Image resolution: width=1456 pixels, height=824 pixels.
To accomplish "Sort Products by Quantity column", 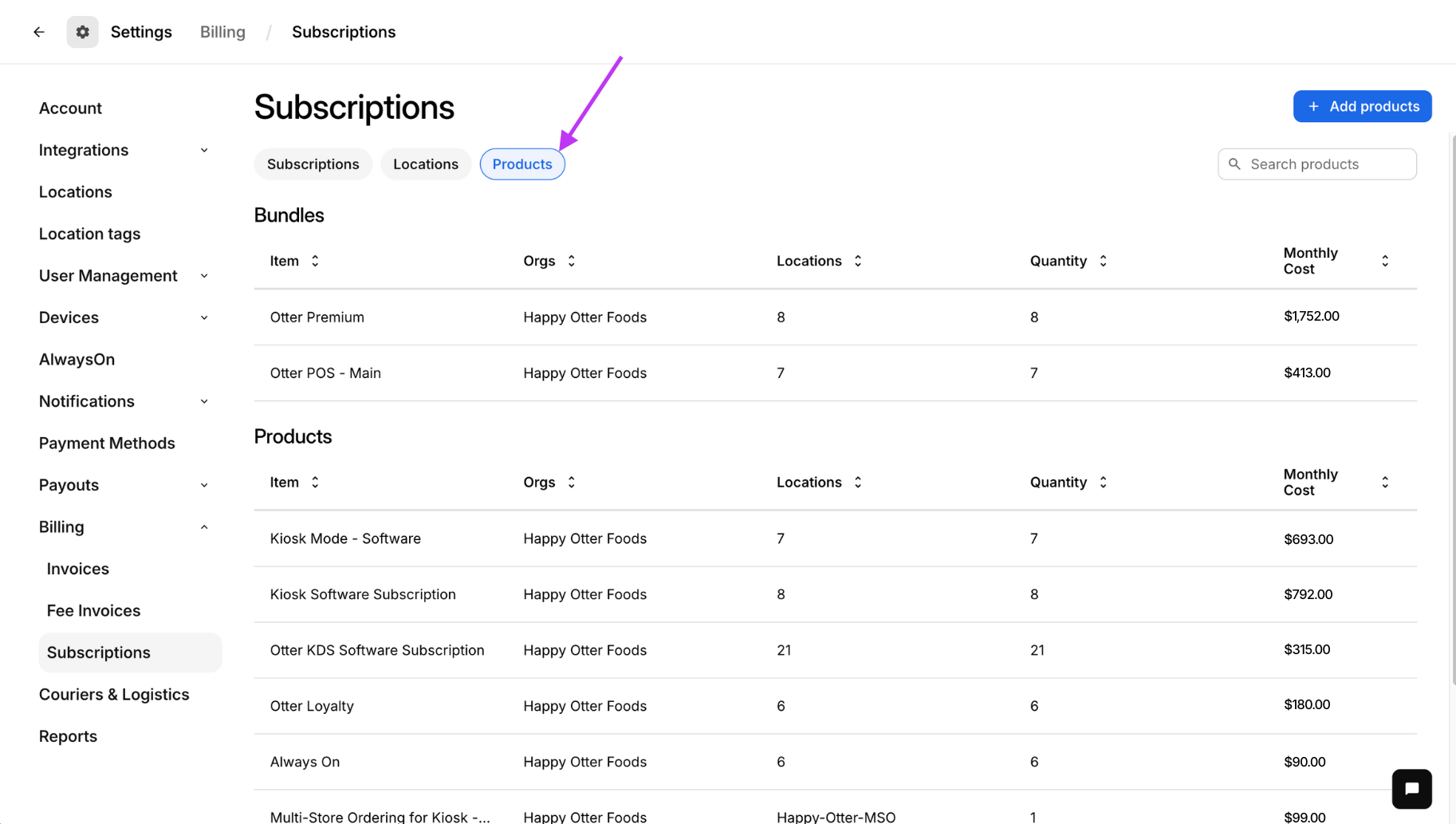I will (x=1103, y=482).
